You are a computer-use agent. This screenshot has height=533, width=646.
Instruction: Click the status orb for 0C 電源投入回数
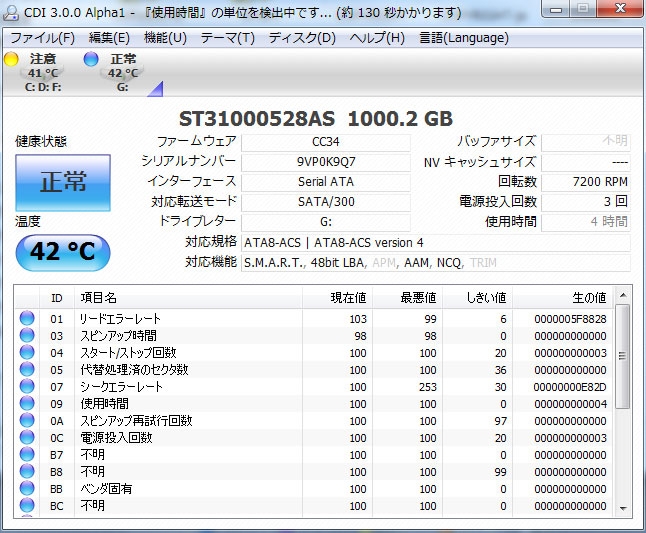click(27, 438)
